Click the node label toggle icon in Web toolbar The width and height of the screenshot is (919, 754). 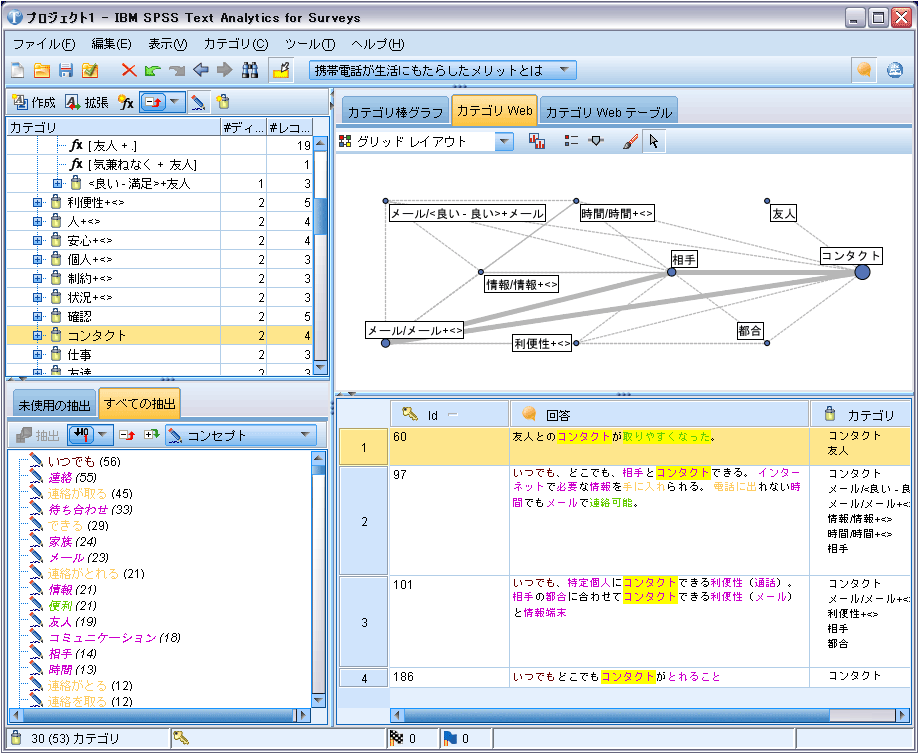coord(596,141)
